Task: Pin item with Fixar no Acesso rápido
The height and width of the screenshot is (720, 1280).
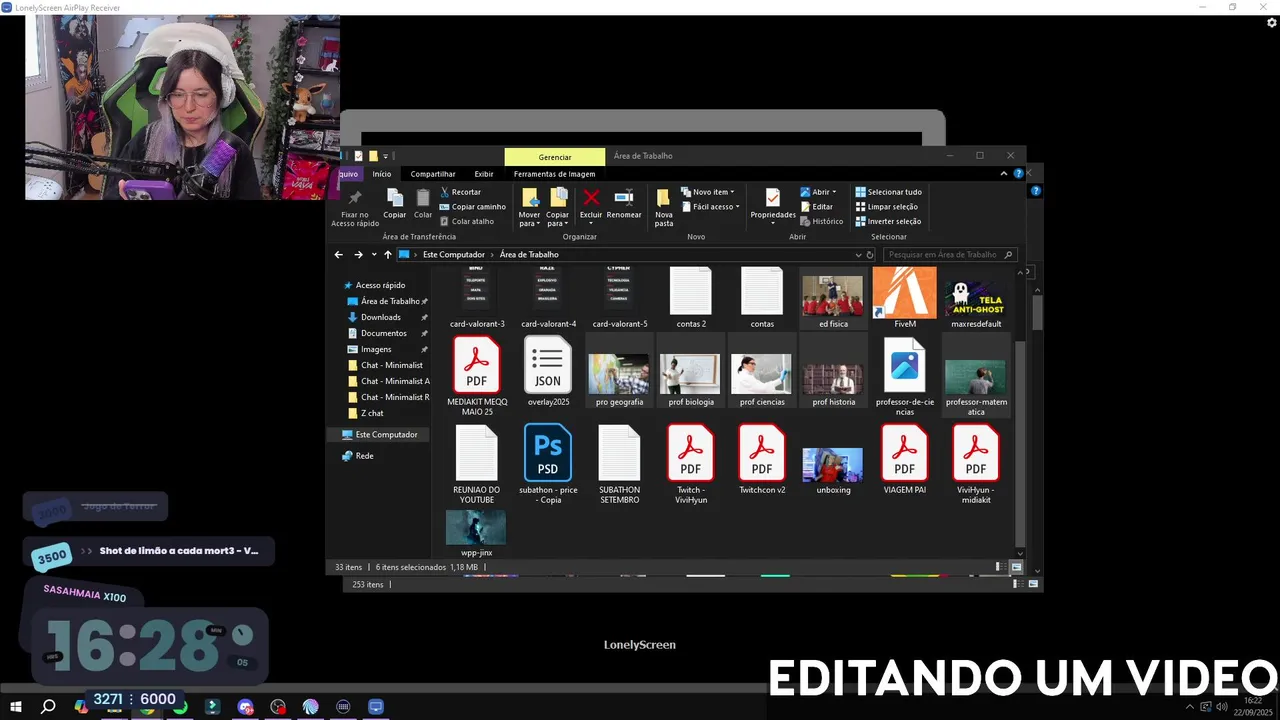Action: 355,207
